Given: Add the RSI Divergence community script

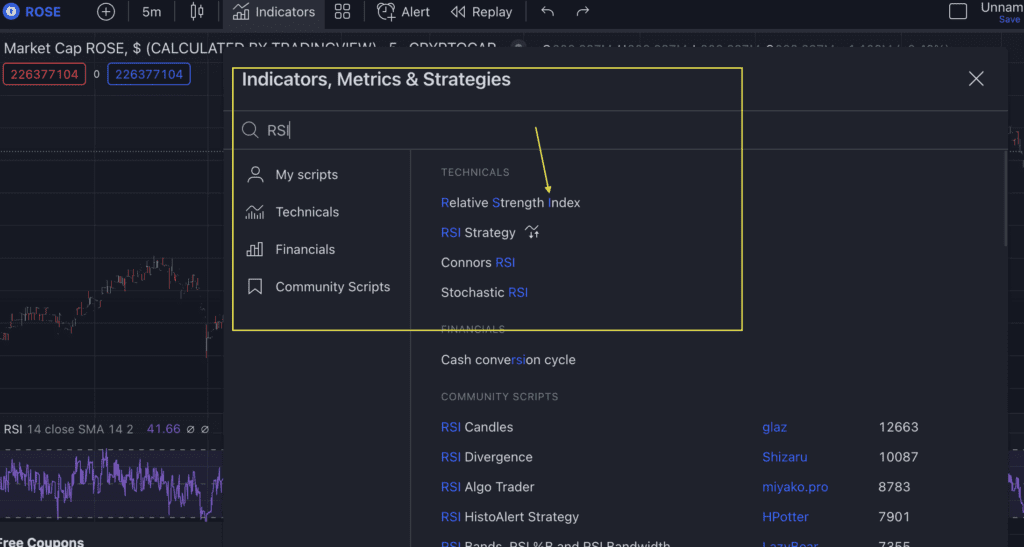Looking at the screenshot, I should tap(487, 457).
